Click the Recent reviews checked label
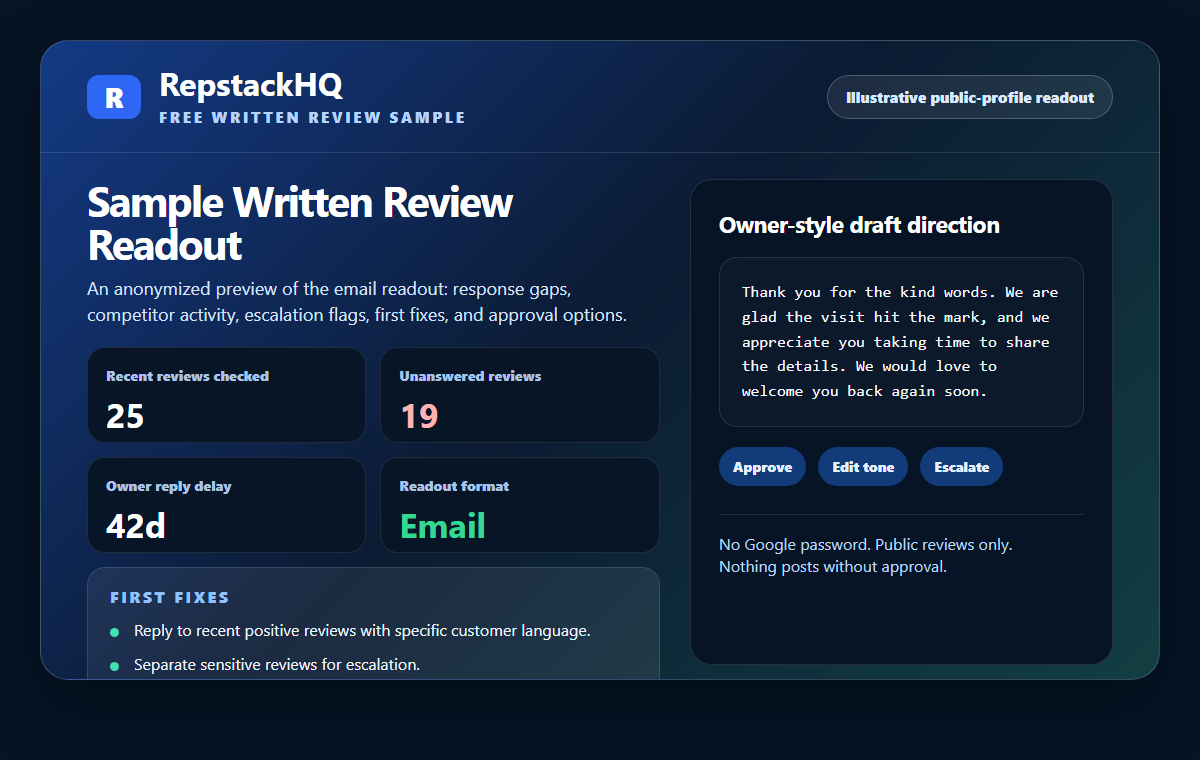1200x760 pixels. (187, 376)
